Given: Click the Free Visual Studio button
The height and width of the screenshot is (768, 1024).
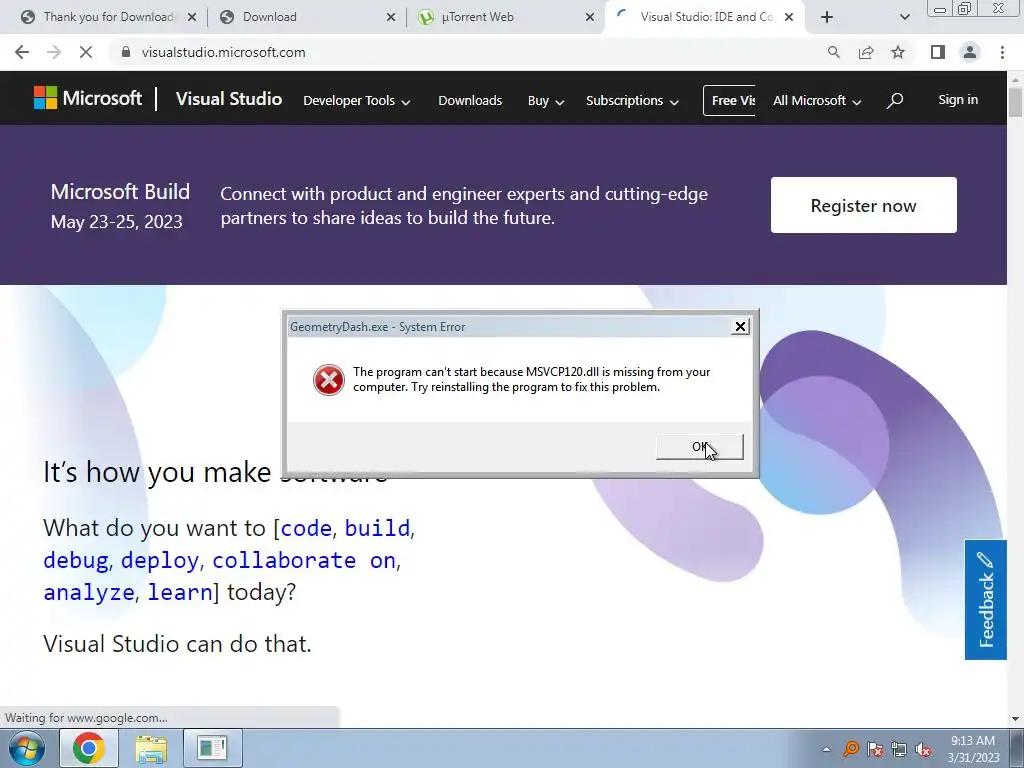Looking at the screenshot, I should 729,101.
